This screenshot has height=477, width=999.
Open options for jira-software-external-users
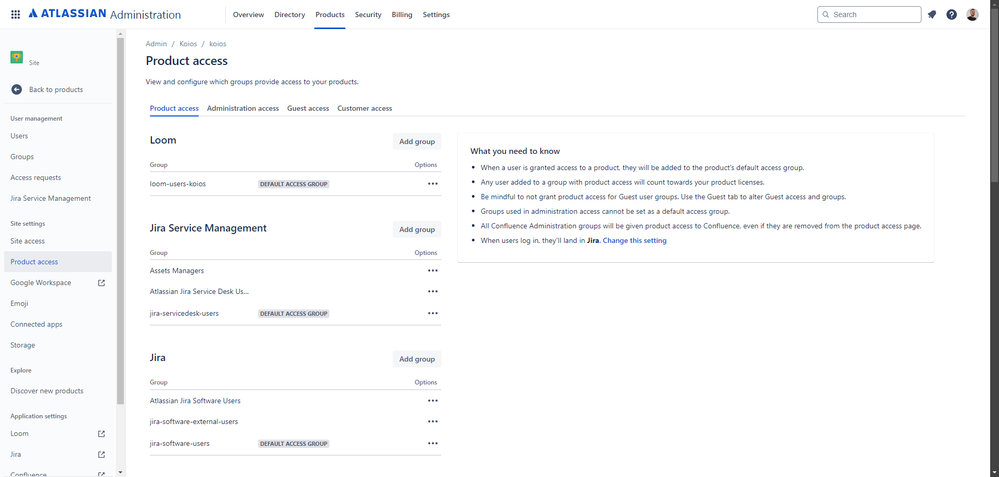433,422
